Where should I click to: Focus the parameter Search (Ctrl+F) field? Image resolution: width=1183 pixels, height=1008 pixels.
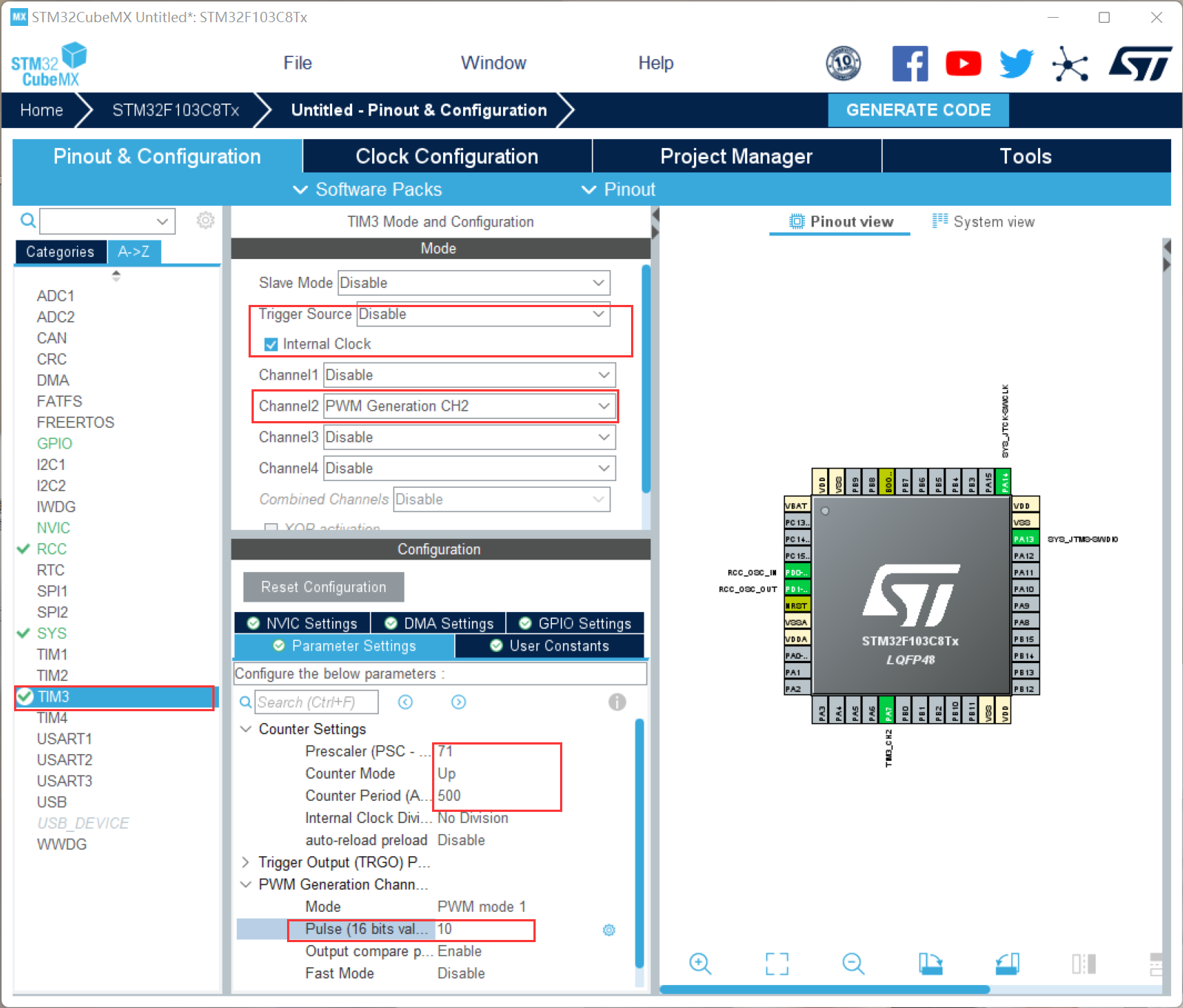(x=317, y=702)
